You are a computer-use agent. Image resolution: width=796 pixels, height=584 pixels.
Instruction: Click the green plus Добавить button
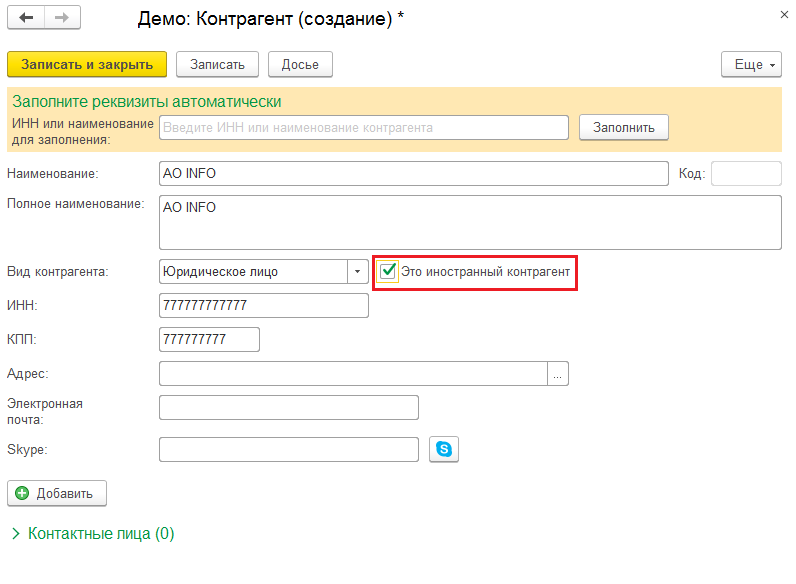coord(57,493)
